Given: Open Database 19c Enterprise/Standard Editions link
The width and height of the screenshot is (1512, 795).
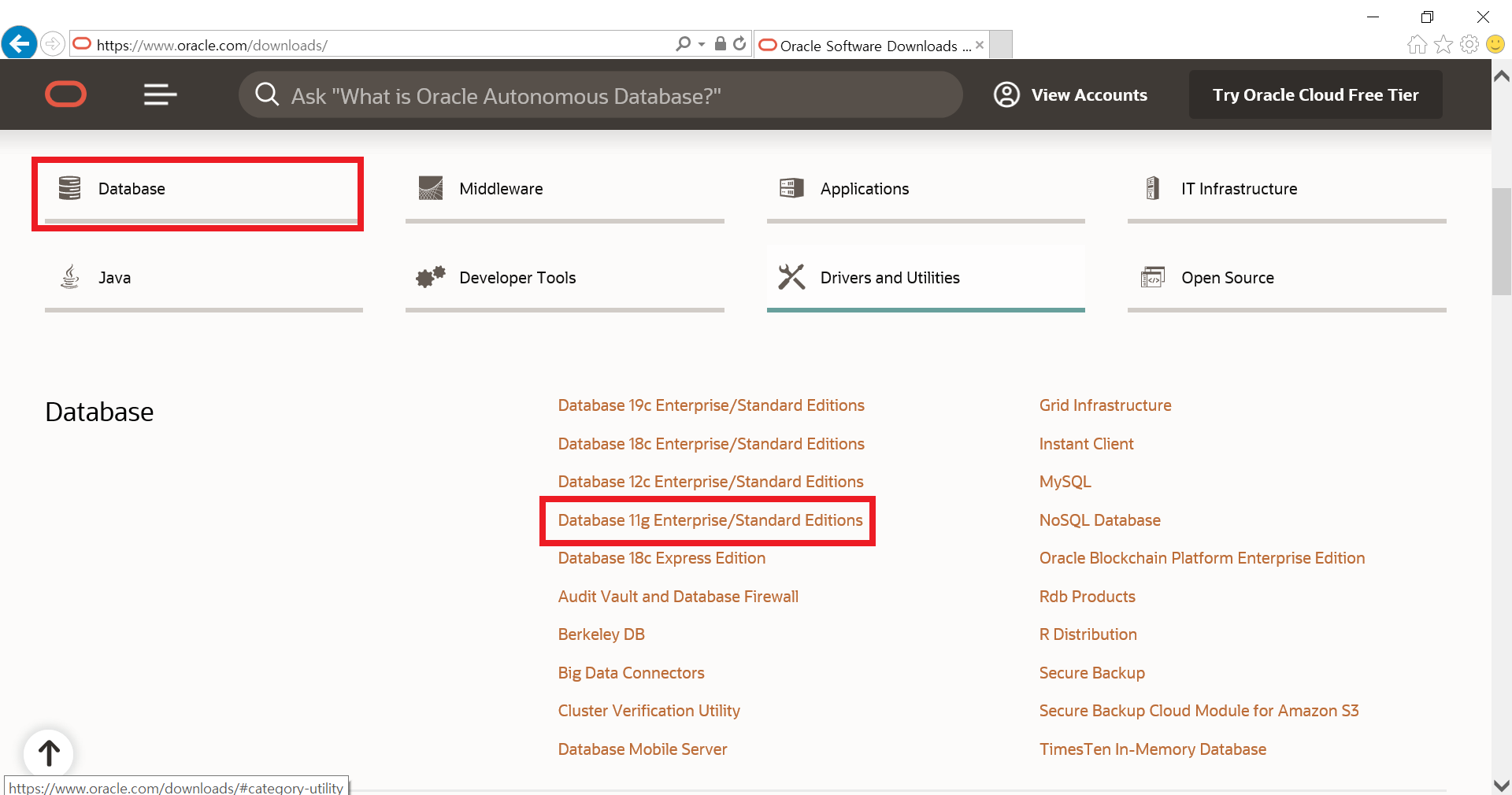Looking at the screenshot, I should [x=711, y=405].
